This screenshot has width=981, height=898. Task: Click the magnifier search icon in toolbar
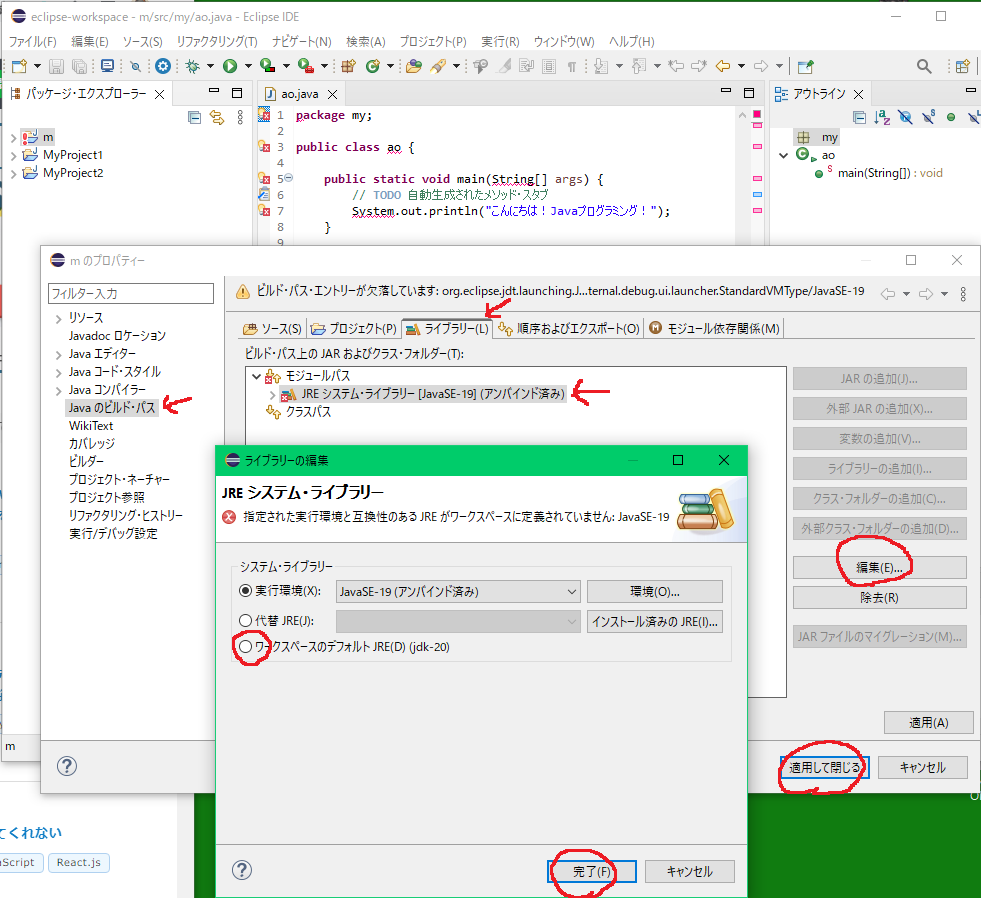coord(923,66)
